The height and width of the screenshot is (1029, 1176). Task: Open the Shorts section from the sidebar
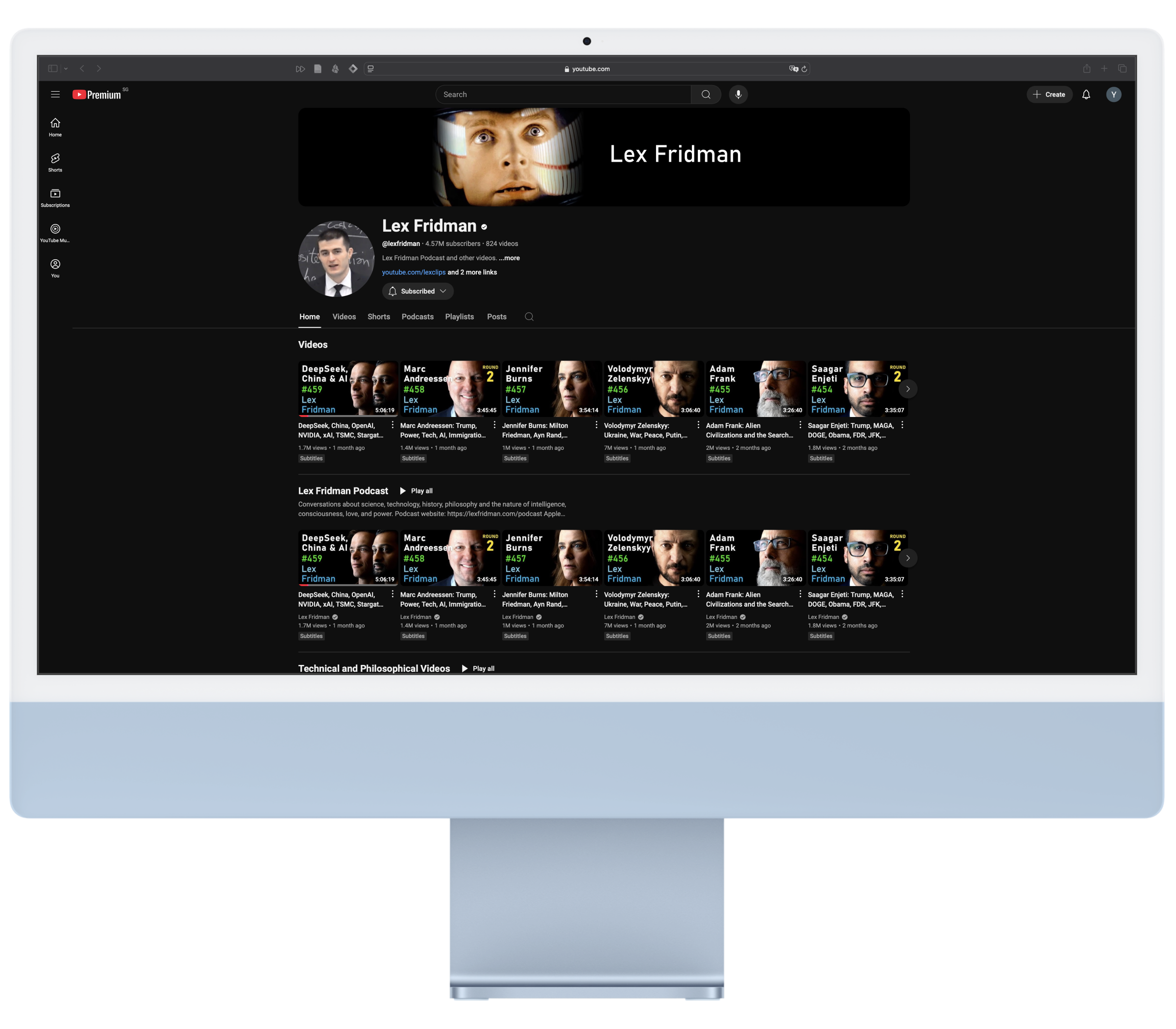coord(55,162)
